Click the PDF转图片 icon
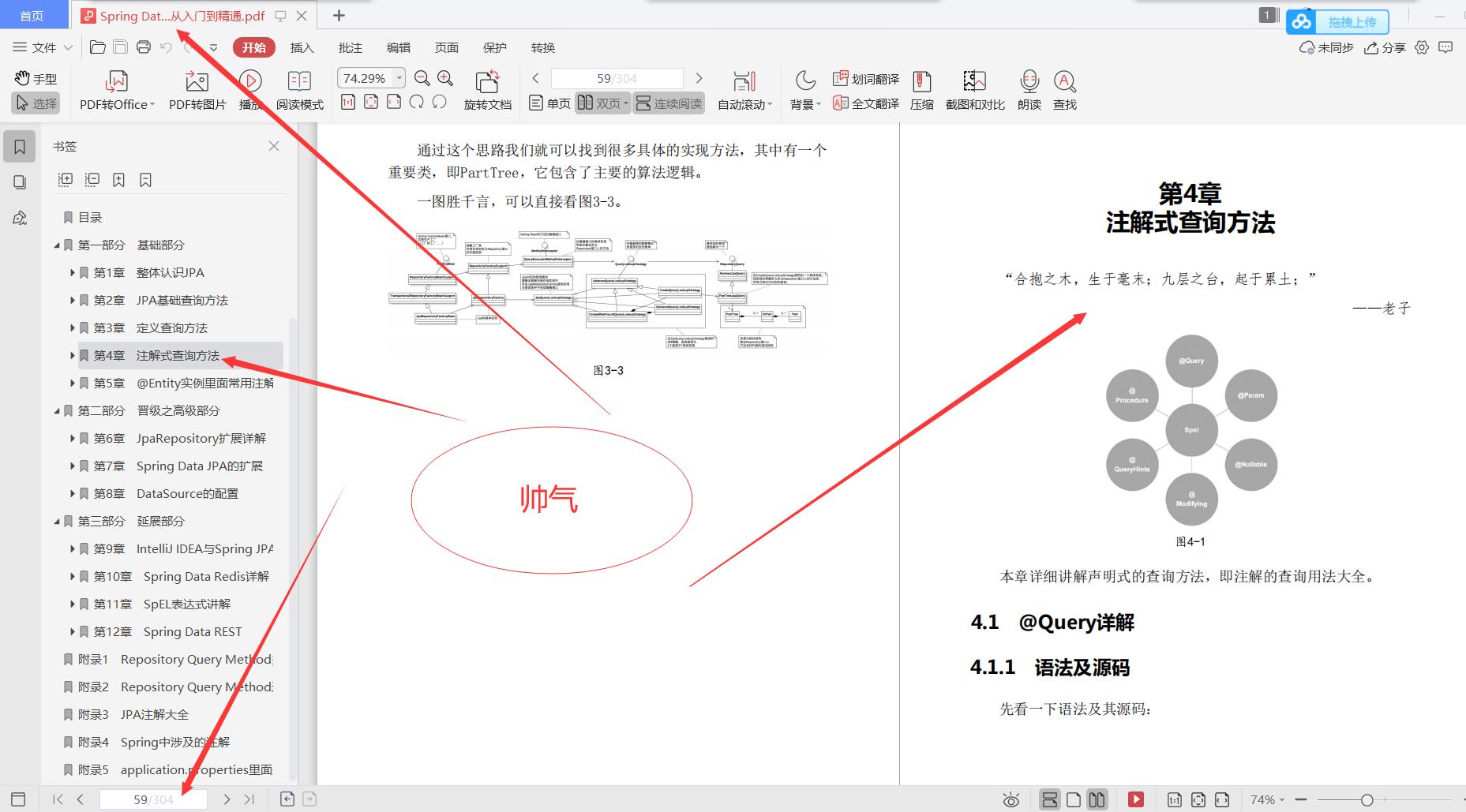This screenshot has width=1466, height=812. tap(197, 82)
